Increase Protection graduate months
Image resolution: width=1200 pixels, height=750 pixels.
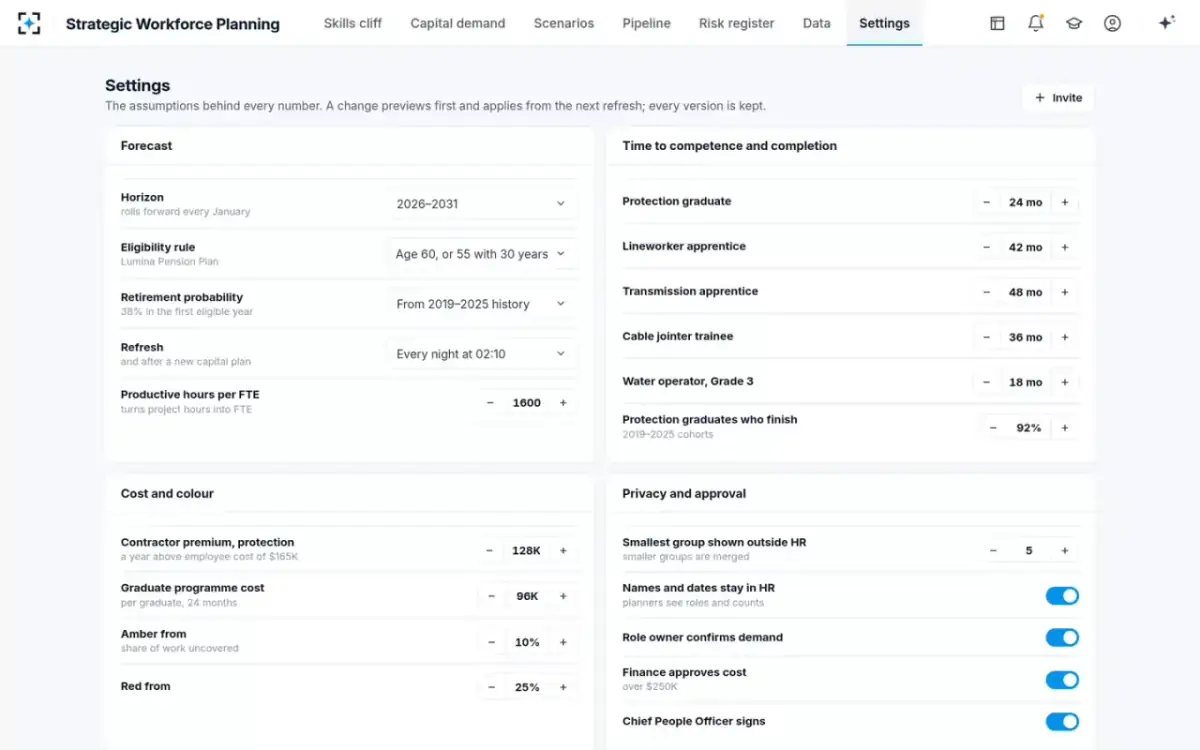tap(1065, 202)
